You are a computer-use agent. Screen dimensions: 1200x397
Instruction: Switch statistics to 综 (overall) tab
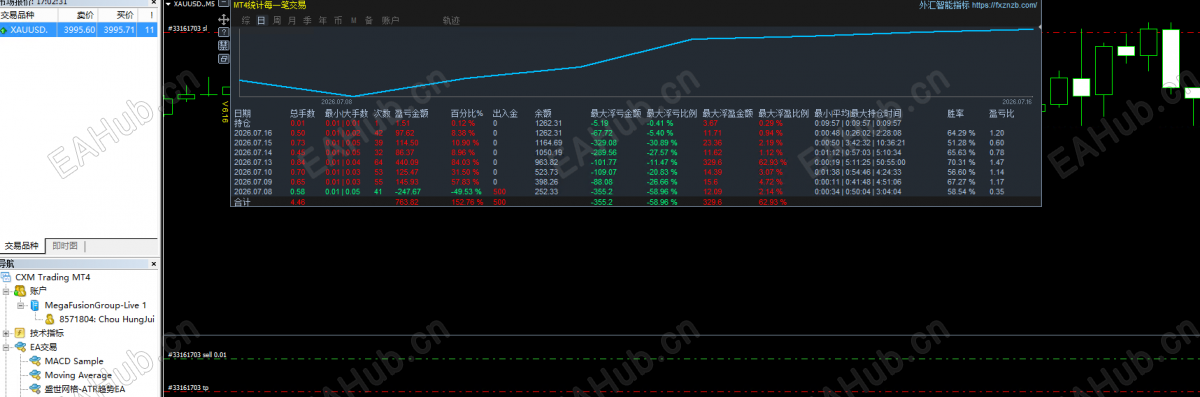[245, 20]
